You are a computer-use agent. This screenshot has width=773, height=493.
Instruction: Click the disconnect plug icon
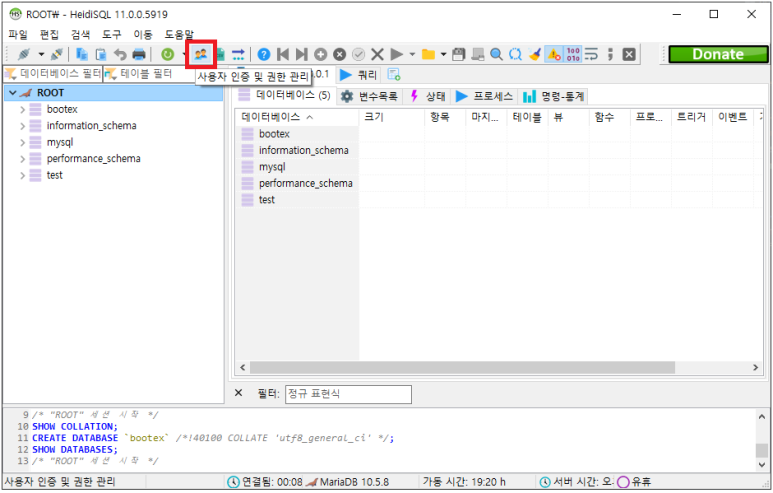tap(57, 54)
